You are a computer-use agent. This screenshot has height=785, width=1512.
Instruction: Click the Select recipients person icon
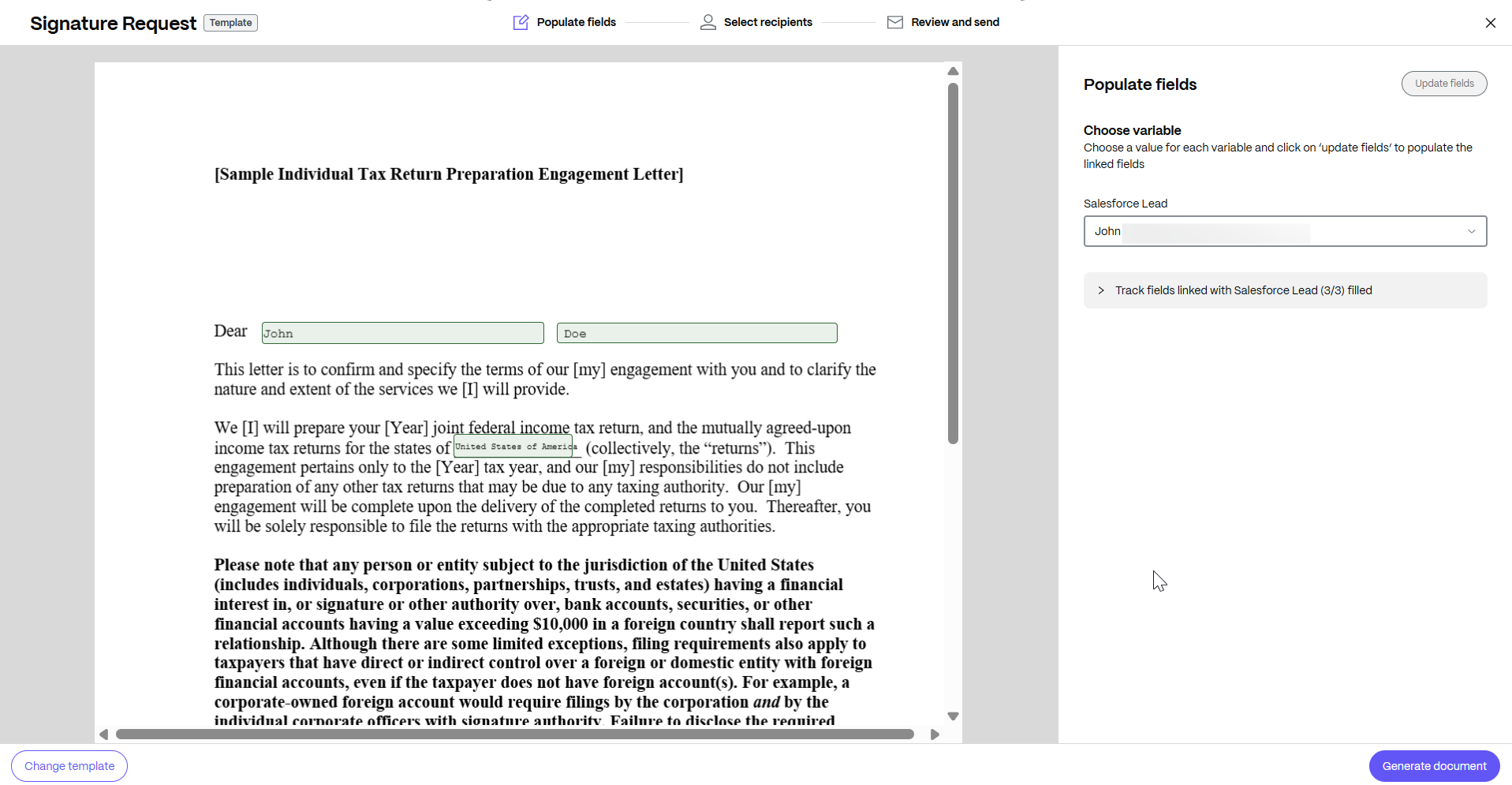pyautogui.click(x=708, y=22)
